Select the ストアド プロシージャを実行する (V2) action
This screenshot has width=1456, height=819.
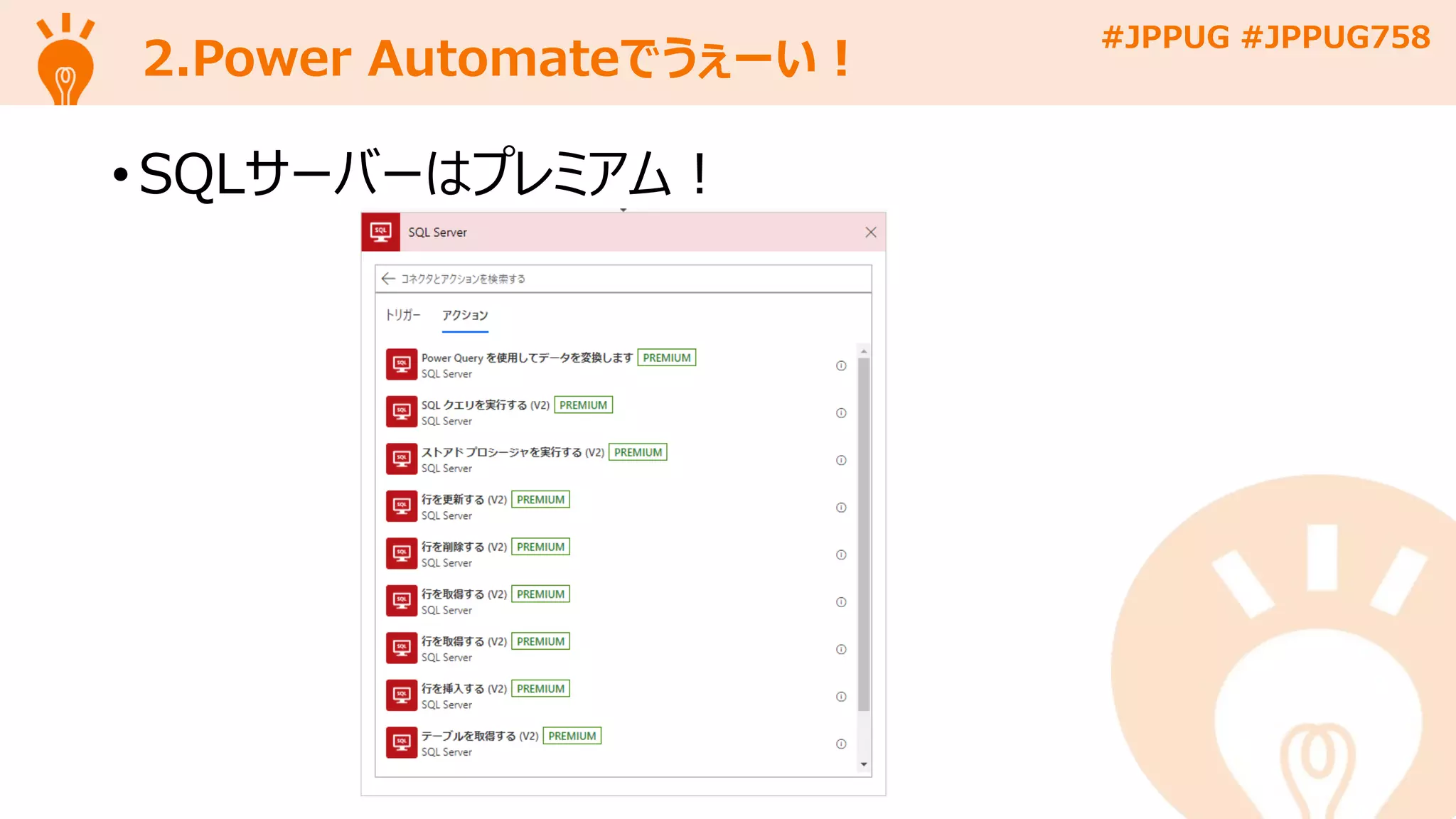coord(512,453)
